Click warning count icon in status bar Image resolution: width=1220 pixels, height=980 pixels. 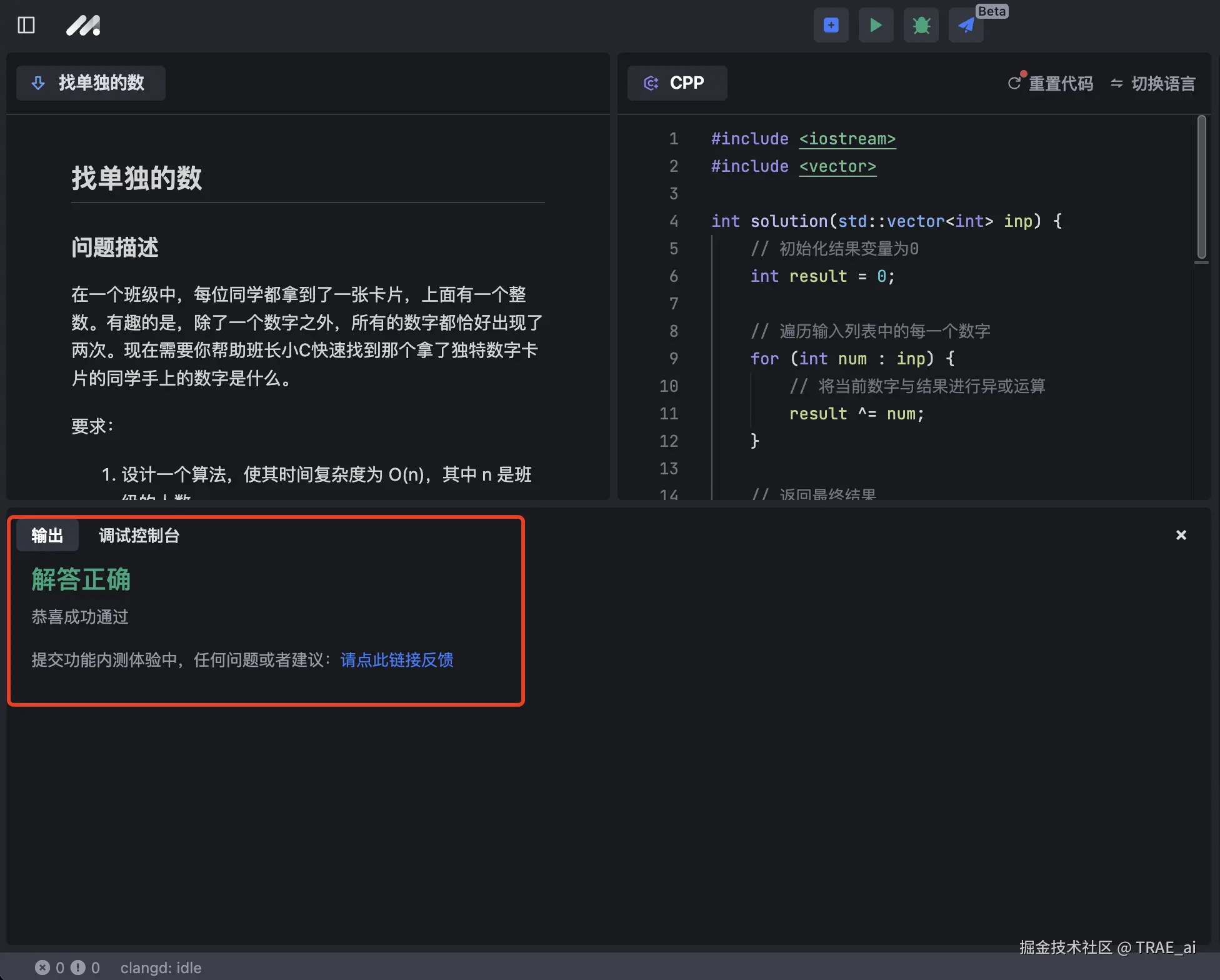point(77,967)
